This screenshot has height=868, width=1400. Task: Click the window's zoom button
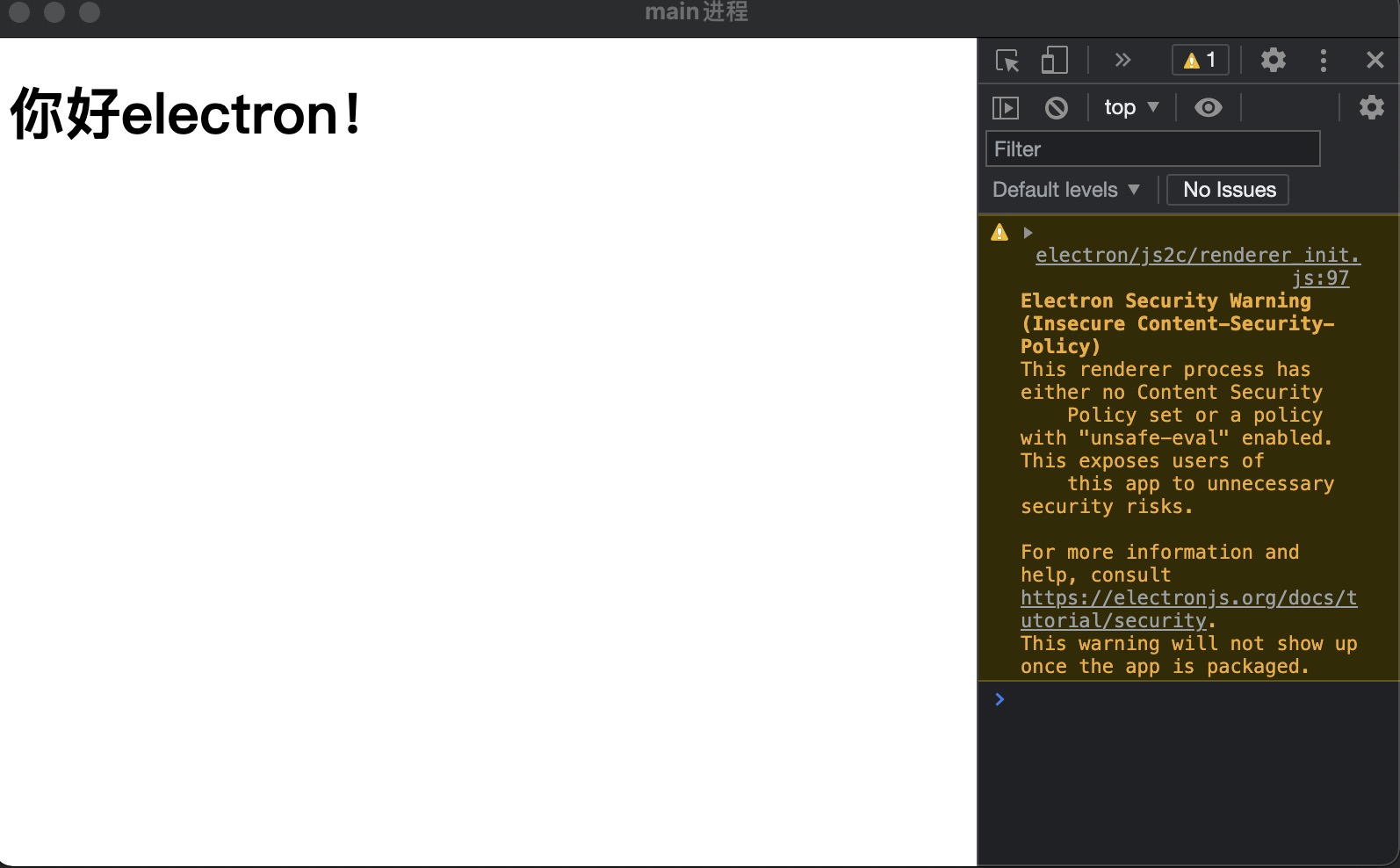coord(90,11)
